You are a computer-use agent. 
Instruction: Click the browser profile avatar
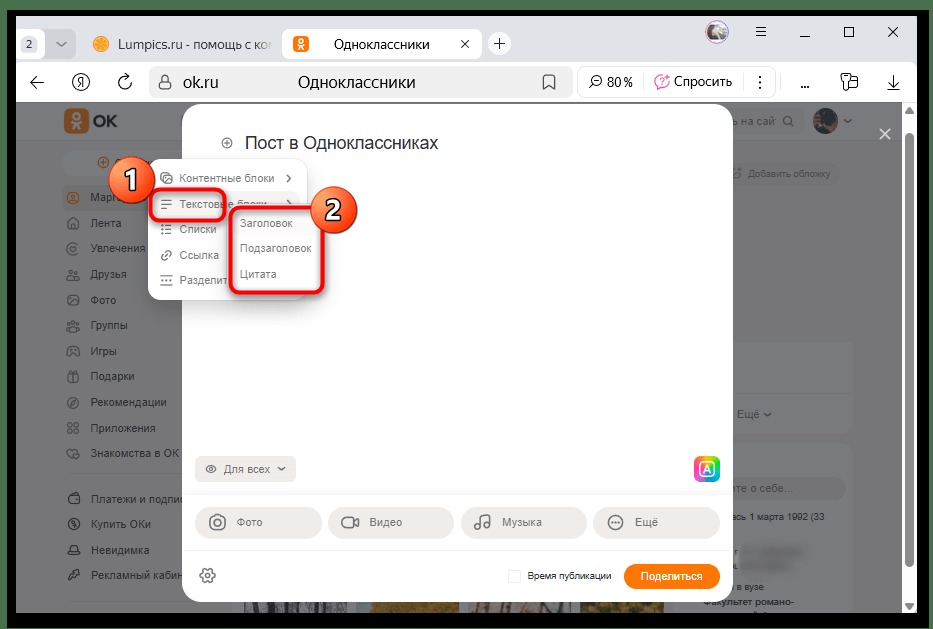click(x=717, y=32)
